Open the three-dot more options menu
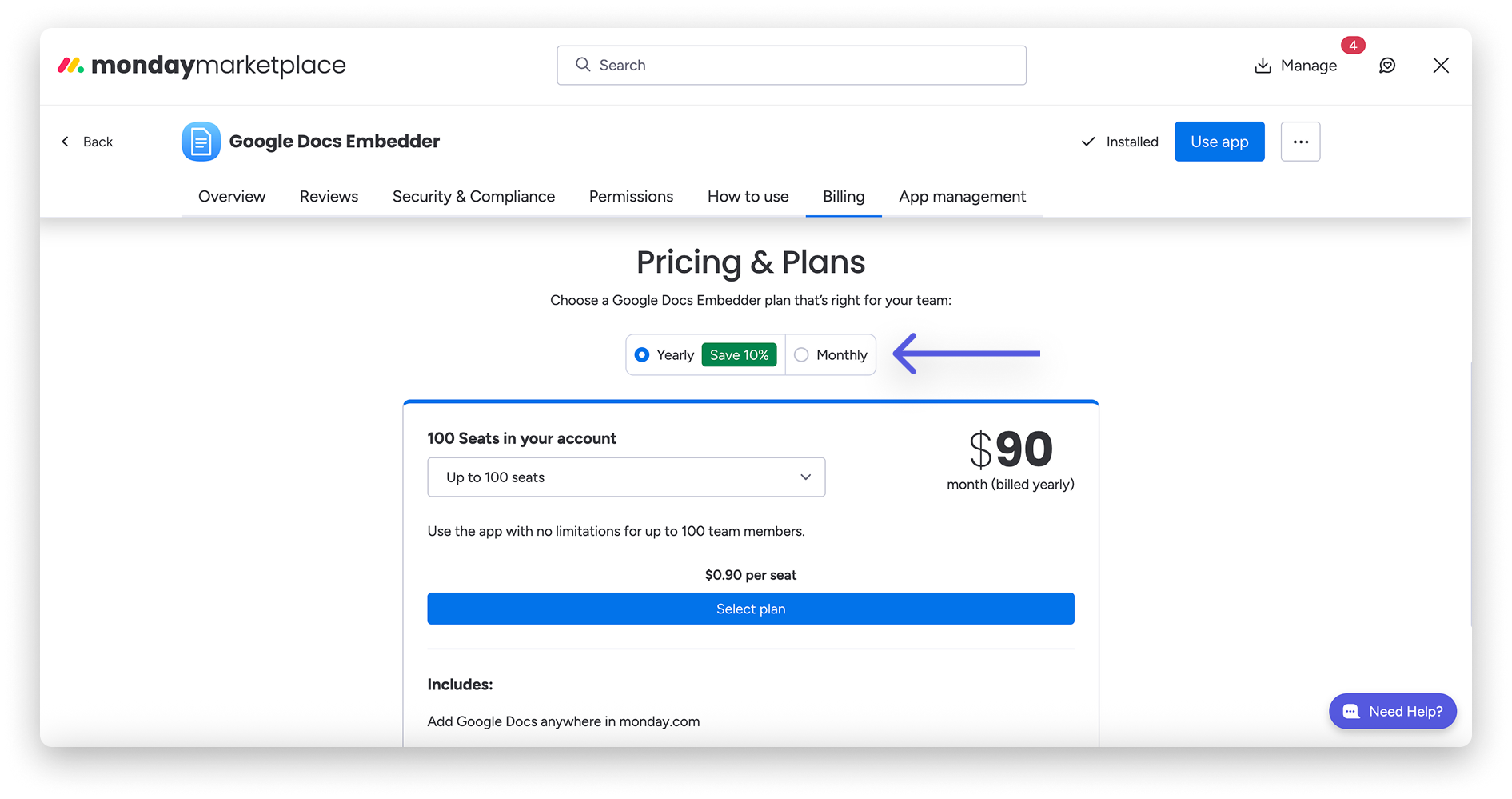 (1300, 142)
